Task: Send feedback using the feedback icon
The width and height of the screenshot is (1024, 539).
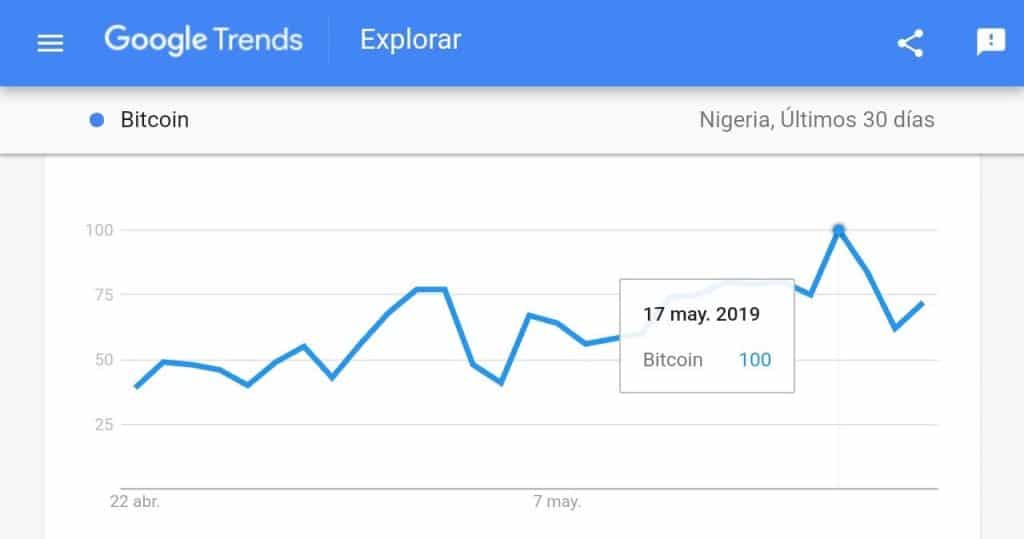Action: point(990,42)
